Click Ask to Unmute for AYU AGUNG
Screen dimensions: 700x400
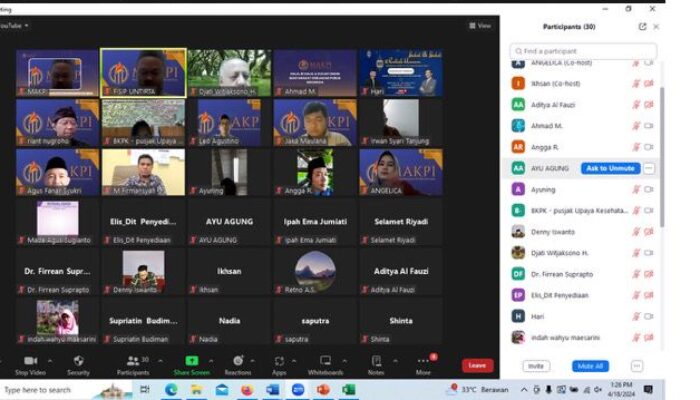(611, 168)
